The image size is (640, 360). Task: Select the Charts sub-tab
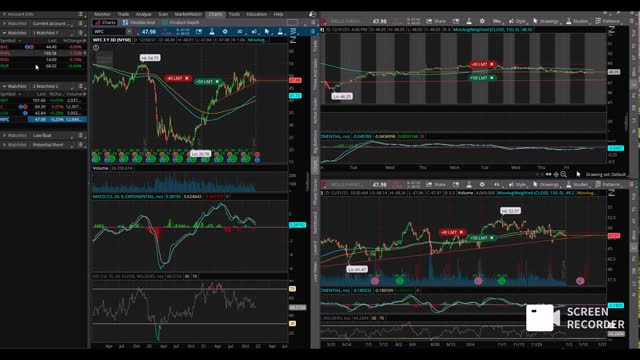(105, 22)
